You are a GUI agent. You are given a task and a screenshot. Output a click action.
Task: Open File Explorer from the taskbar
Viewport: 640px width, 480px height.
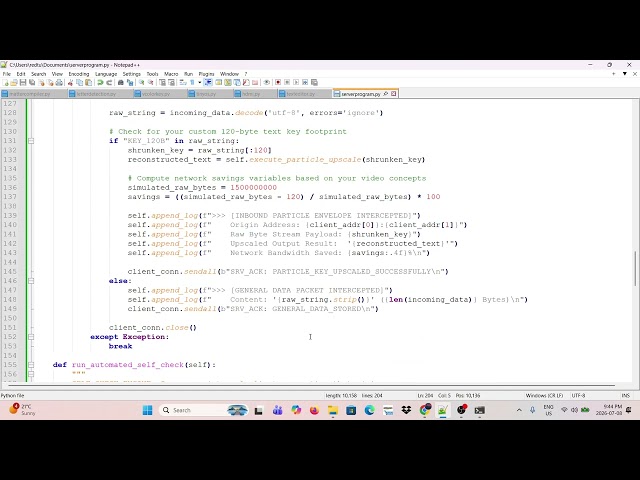pyautogui.click(x=333, y=410)
